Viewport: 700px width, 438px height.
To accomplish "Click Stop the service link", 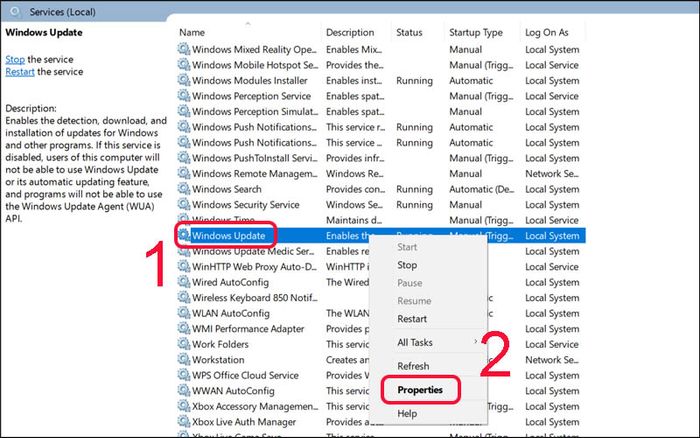I will (15, 59).
